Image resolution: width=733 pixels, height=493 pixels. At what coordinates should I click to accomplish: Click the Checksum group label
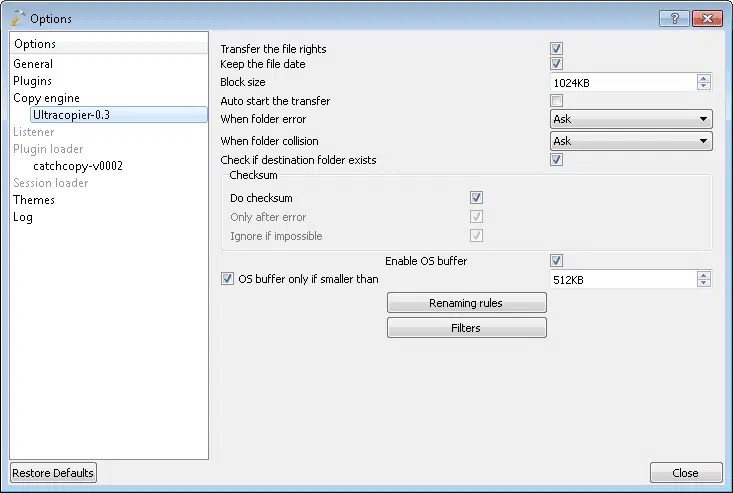[x=253, y=175]
